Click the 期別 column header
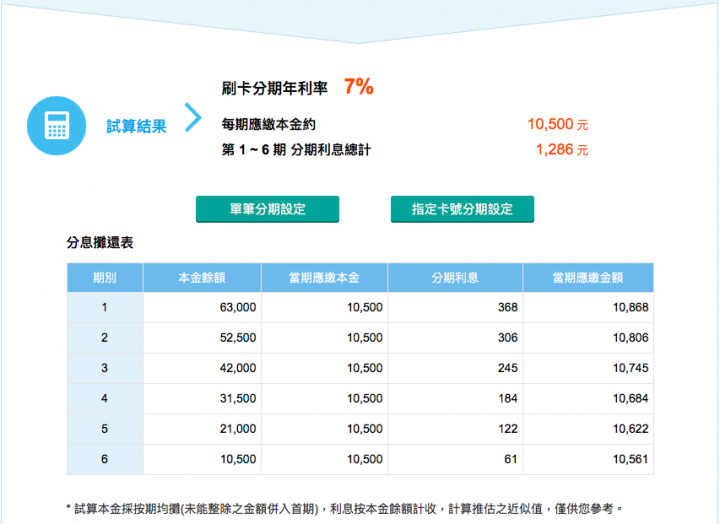This screenshot has width=720, height=524. pyautogui.click(x=105, y=277)
